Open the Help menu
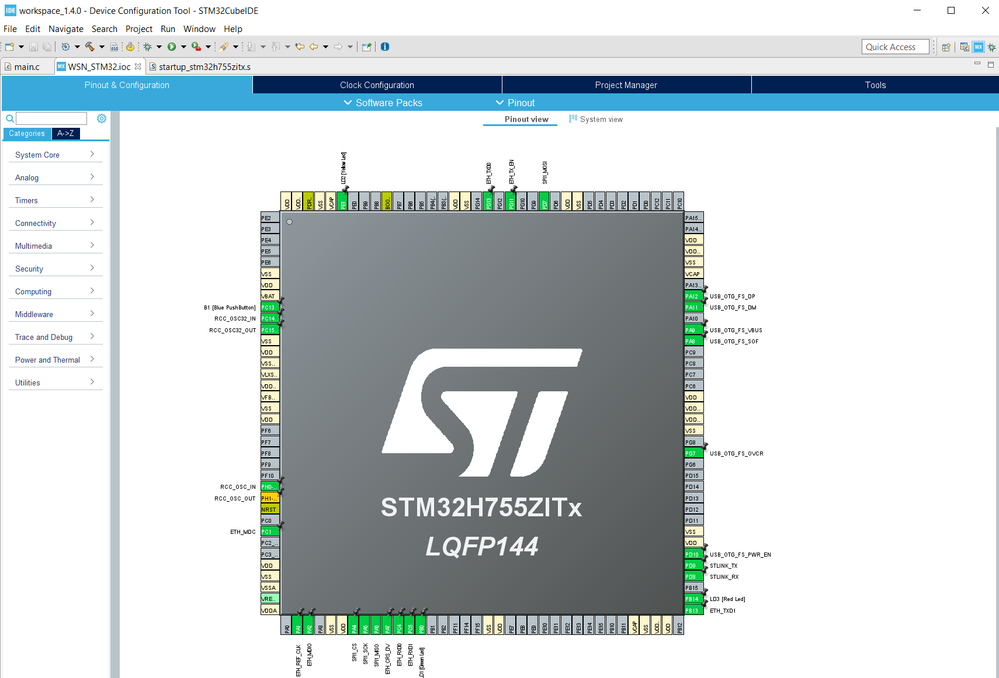Image resolution: width=999 pixels, height=678 pixels. coord(233,29)
